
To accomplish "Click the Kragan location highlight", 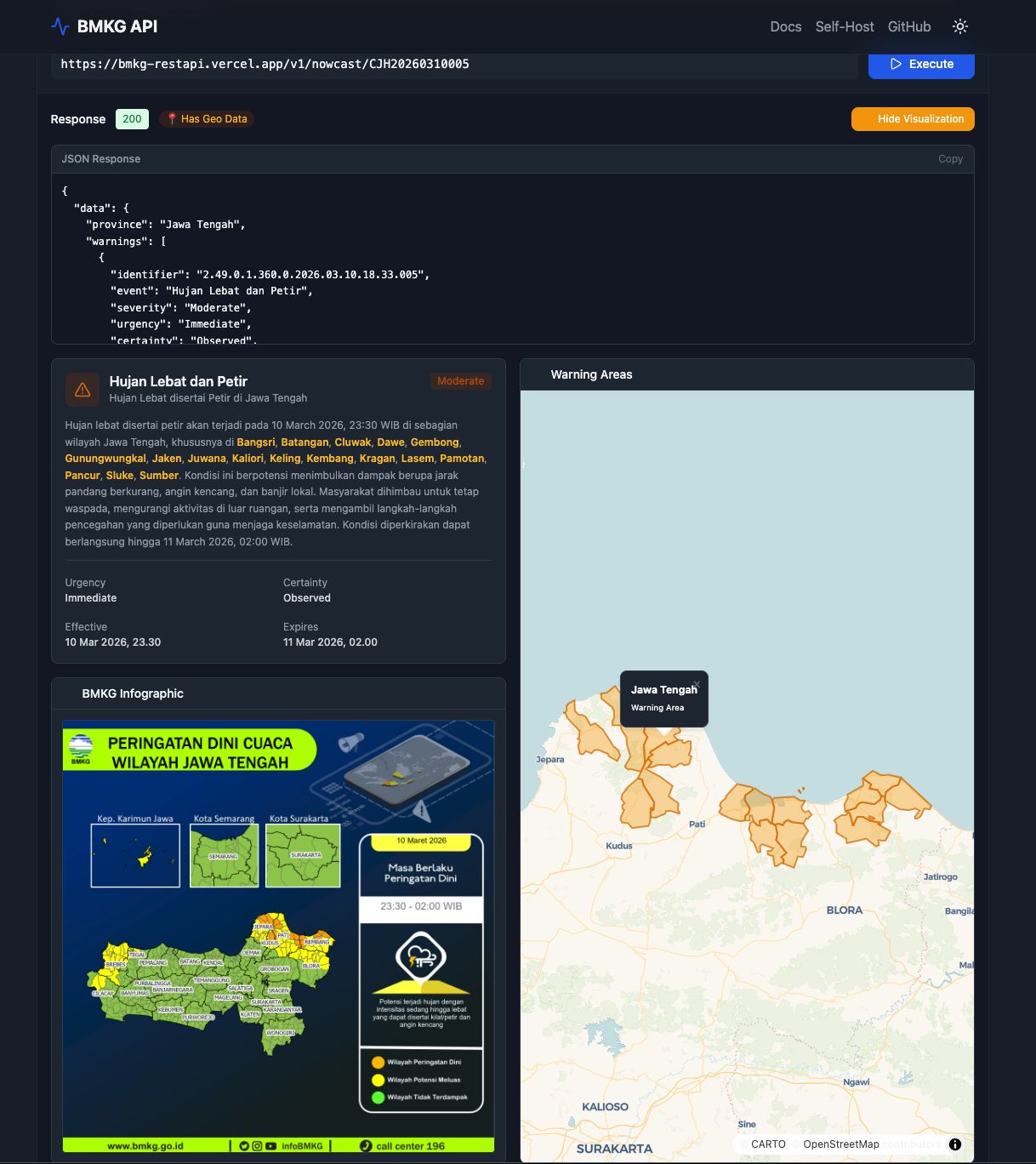I will click(x=378, y=459).
